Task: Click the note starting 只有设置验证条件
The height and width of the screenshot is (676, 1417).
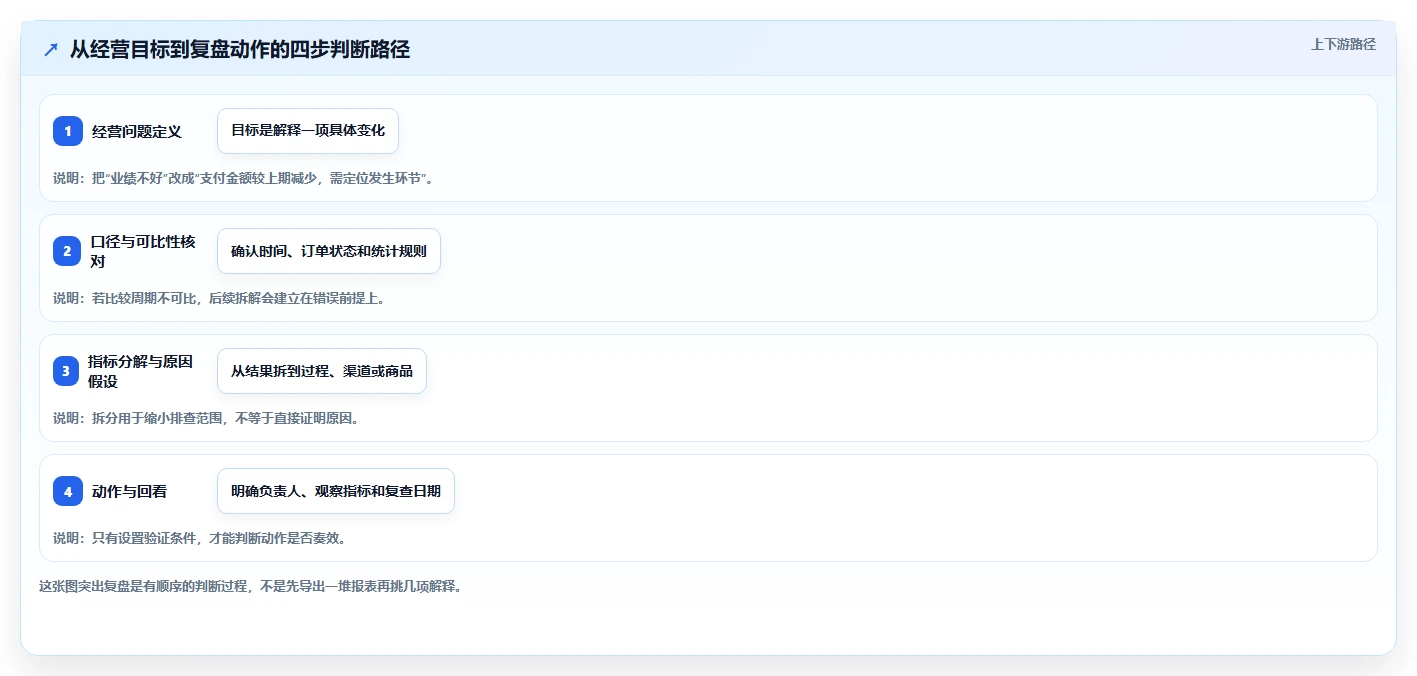Action: (x=200, y=538)
